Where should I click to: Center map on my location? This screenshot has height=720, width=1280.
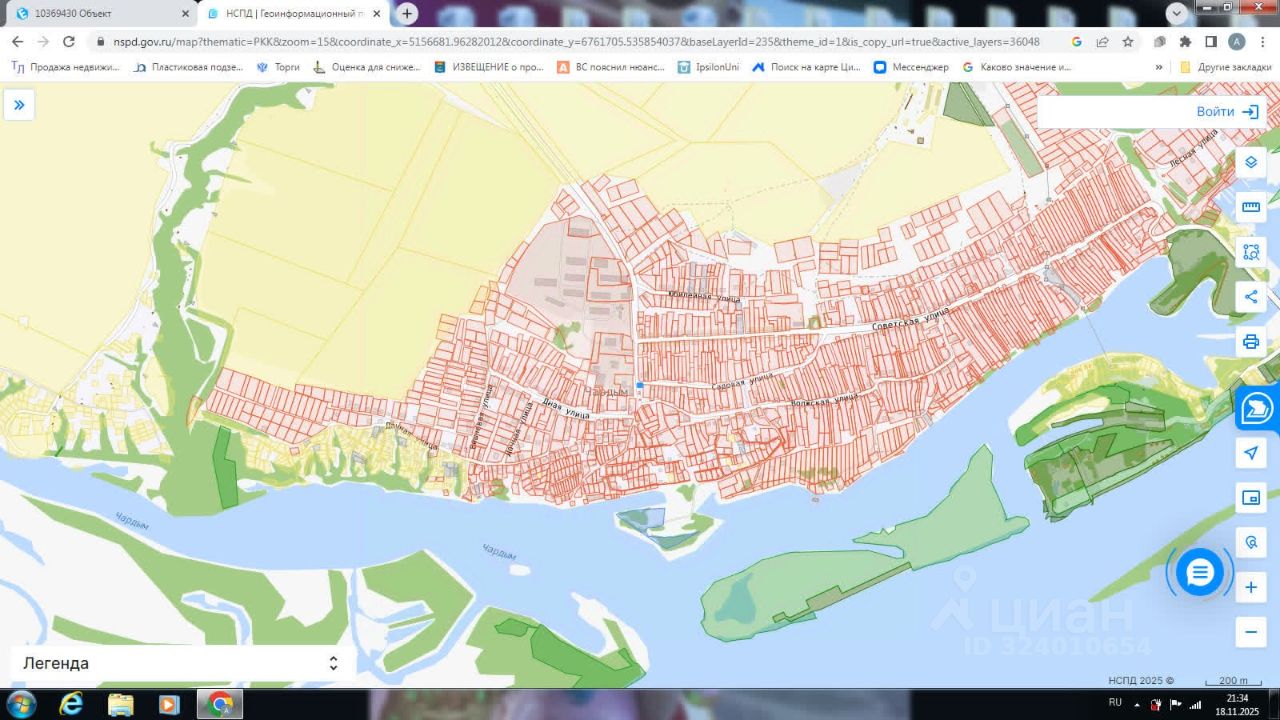[x=1250, y=453]
